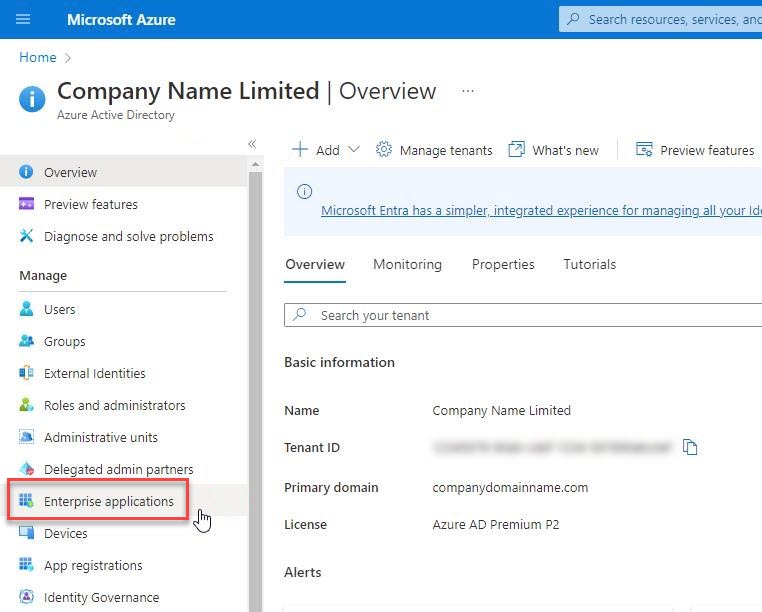Select Company Name Limited name value

[x=501, y=410]
